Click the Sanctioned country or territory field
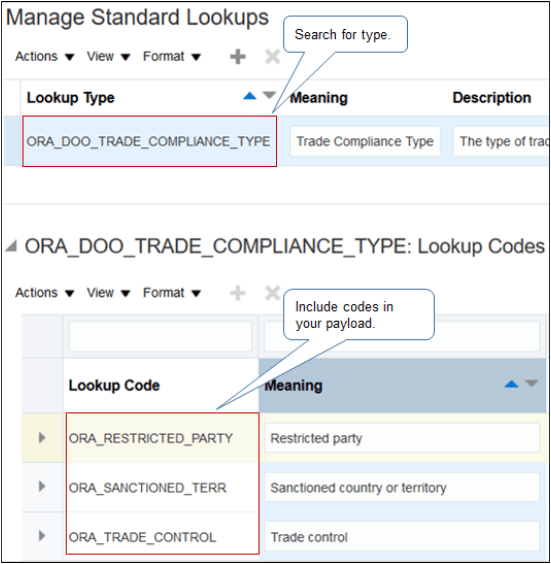Image resolution: width=551 pixels, height=564 pixels. click(402, 487)
